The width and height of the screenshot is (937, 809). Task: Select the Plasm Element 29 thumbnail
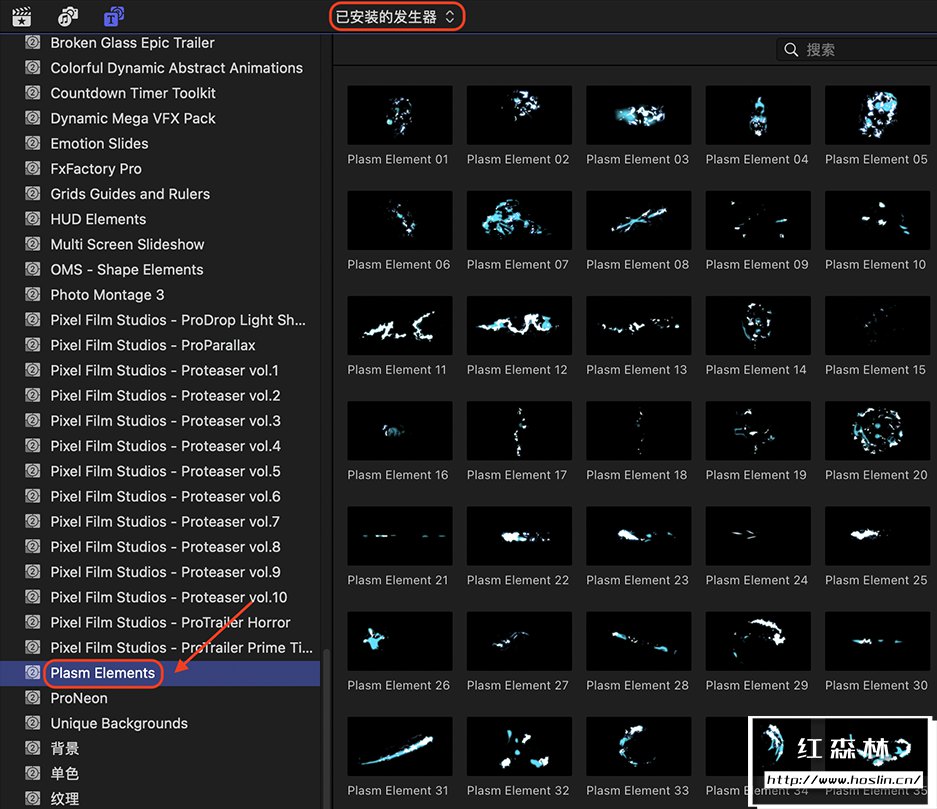pos(758,641)
